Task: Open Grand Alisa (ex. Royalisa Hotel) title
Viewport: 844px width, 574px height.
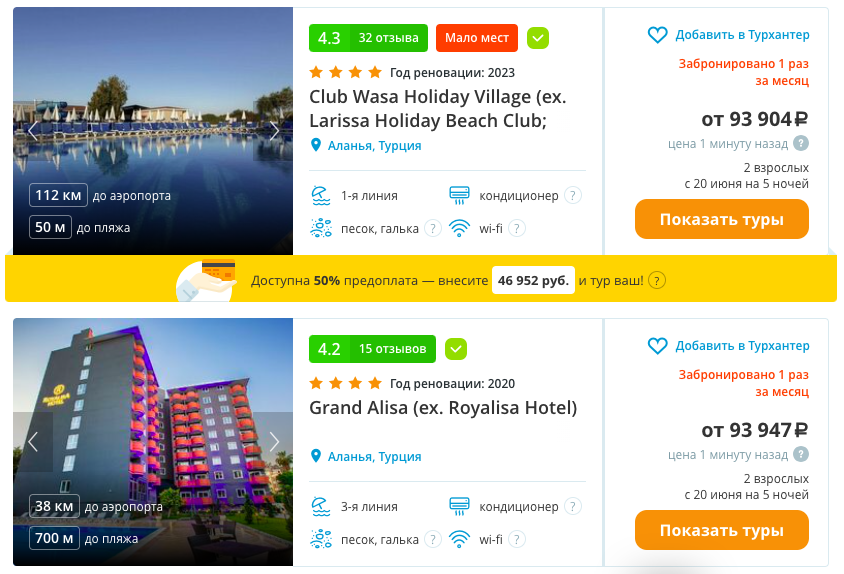Action: coord(443,408)
